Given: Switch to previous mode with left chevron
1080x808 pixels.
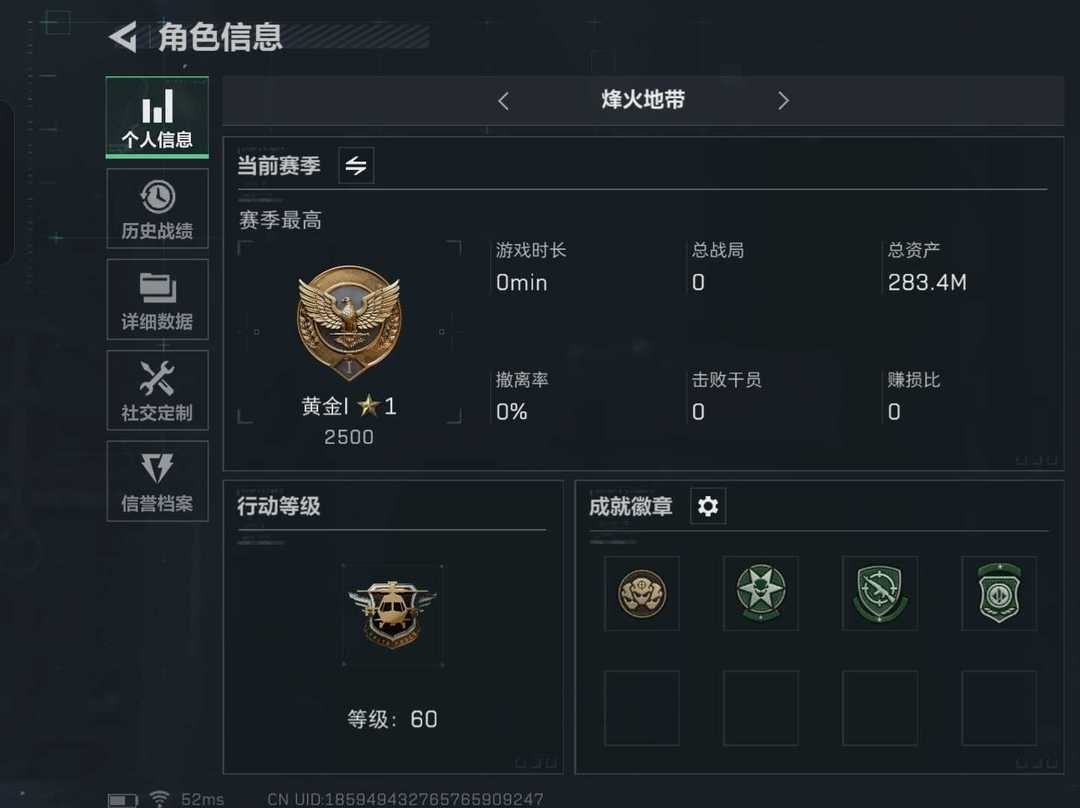Looking at the screenshot, I should click(503, 101).
